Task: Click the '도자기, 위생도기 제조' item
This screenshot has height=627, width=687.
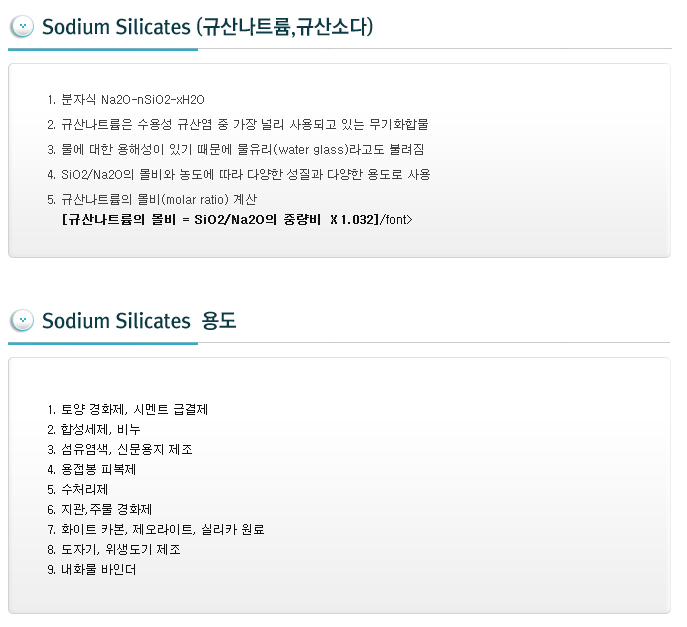Action: point(121,549)
